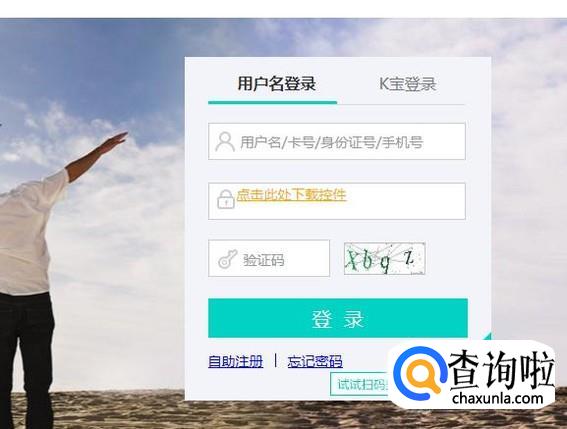The height and width of the screenshot is (429, 567).
Task: Click the key icon beside 验证码
Action: point(227,259)
